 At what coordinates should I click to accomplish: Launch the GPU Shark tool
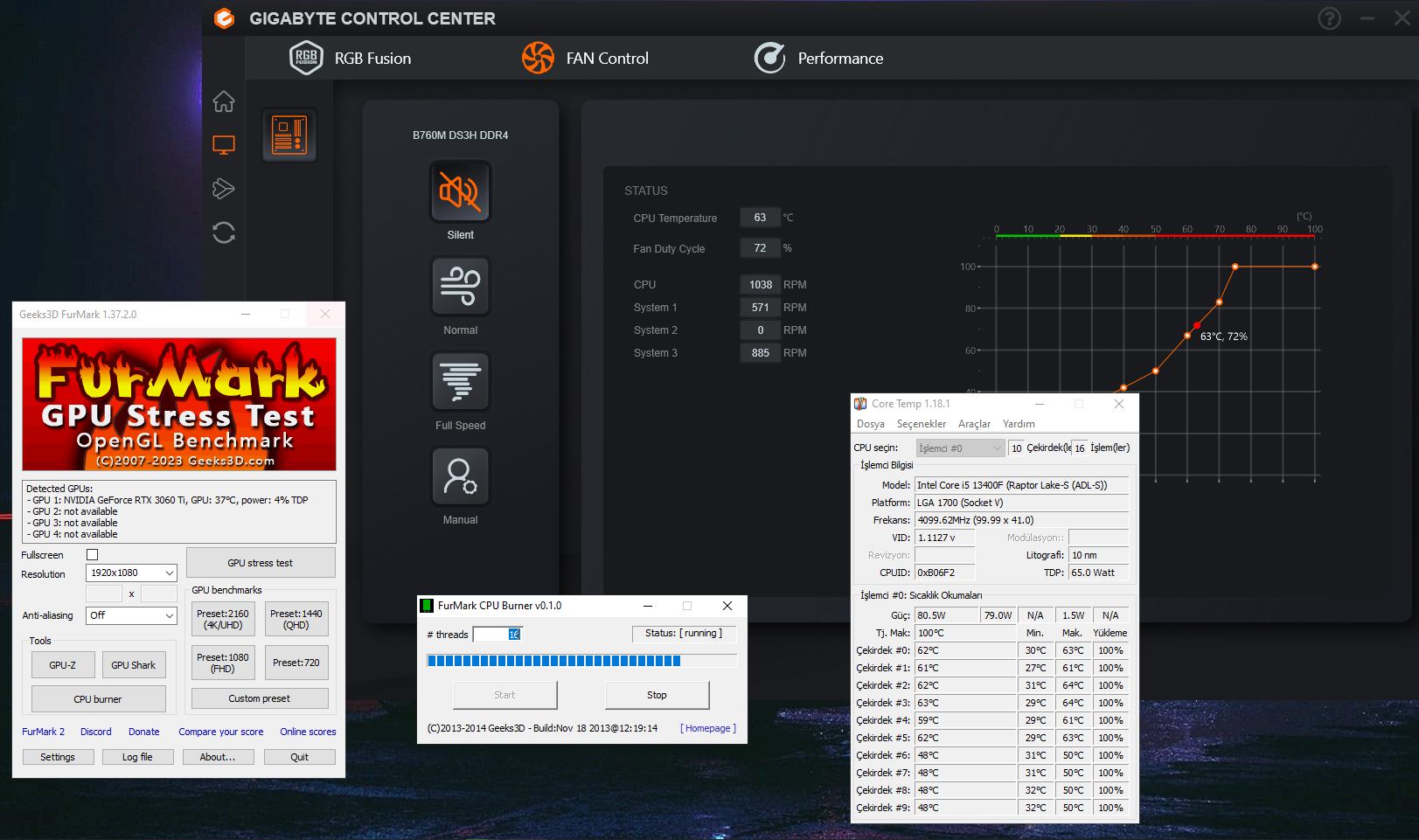[133, 665]
